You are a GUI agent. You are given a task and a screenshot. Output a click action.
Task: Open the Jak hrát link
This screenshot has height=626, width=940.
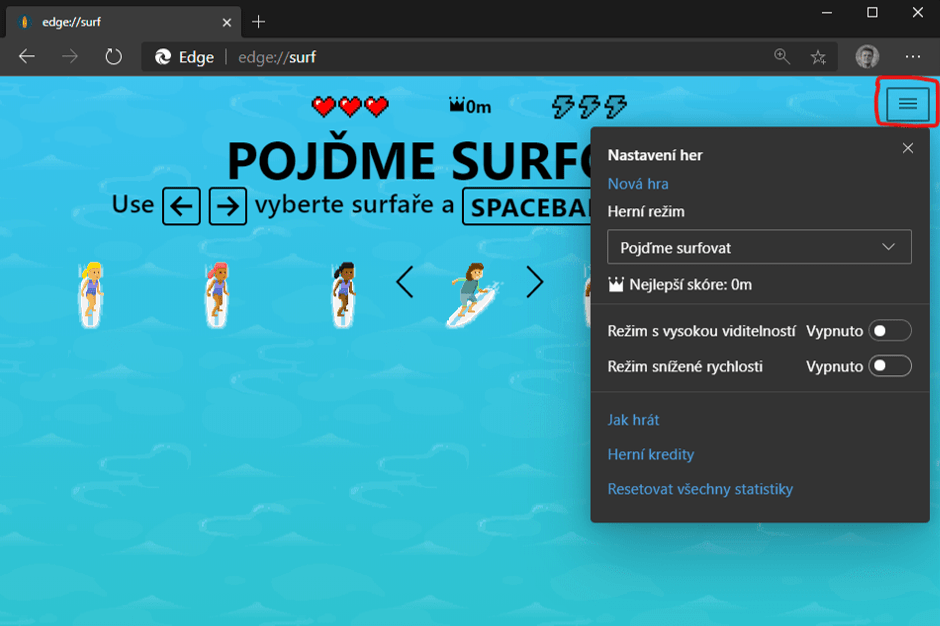click(x=633, y=420)
